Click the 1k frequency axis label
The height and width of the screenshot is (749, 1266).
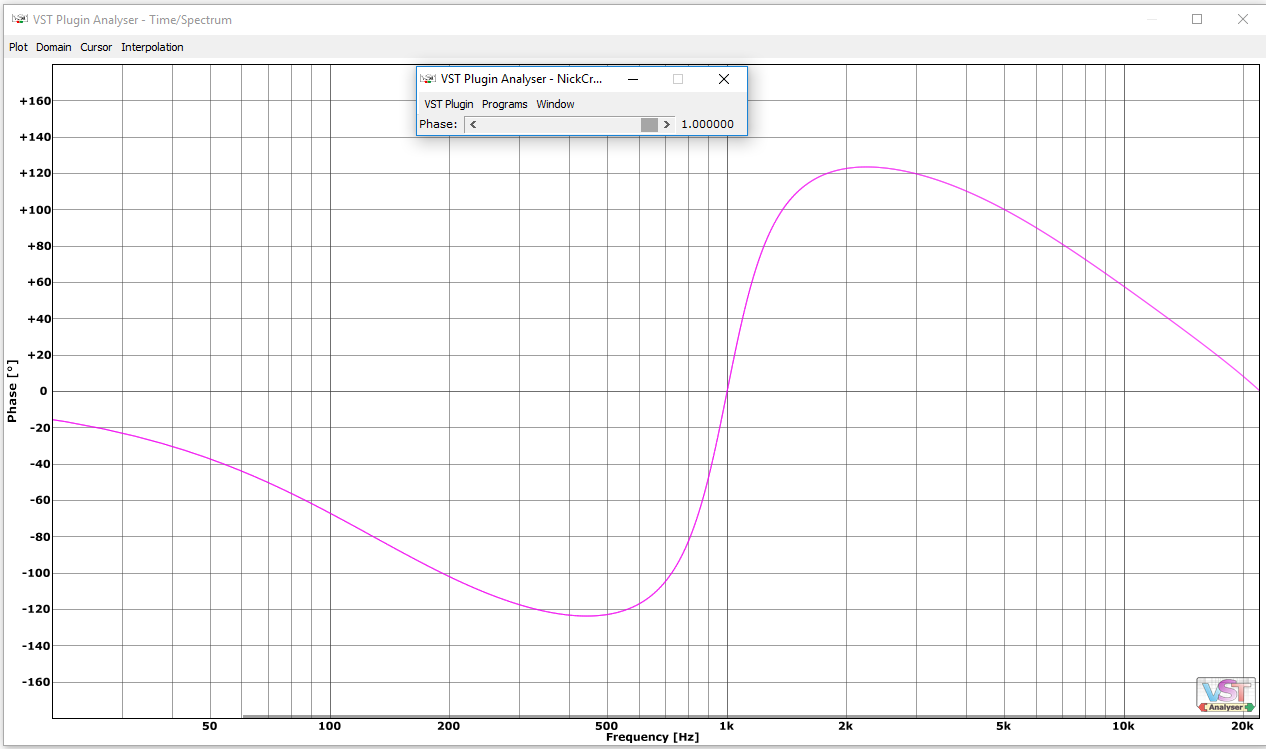pos(727,726)
